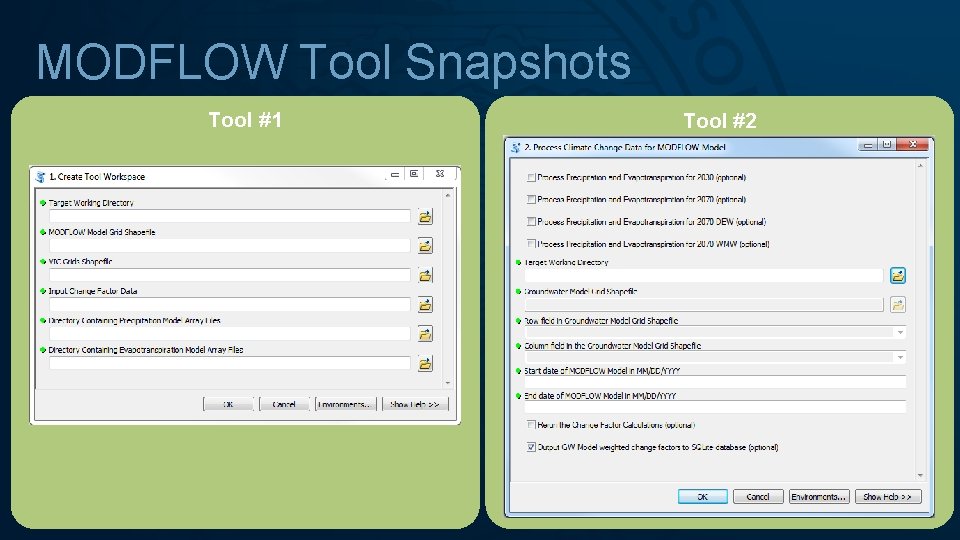Click Target Working Directory field in Tool #1
Viewport: 960px width, 540px height.
[x=230, y=216]
